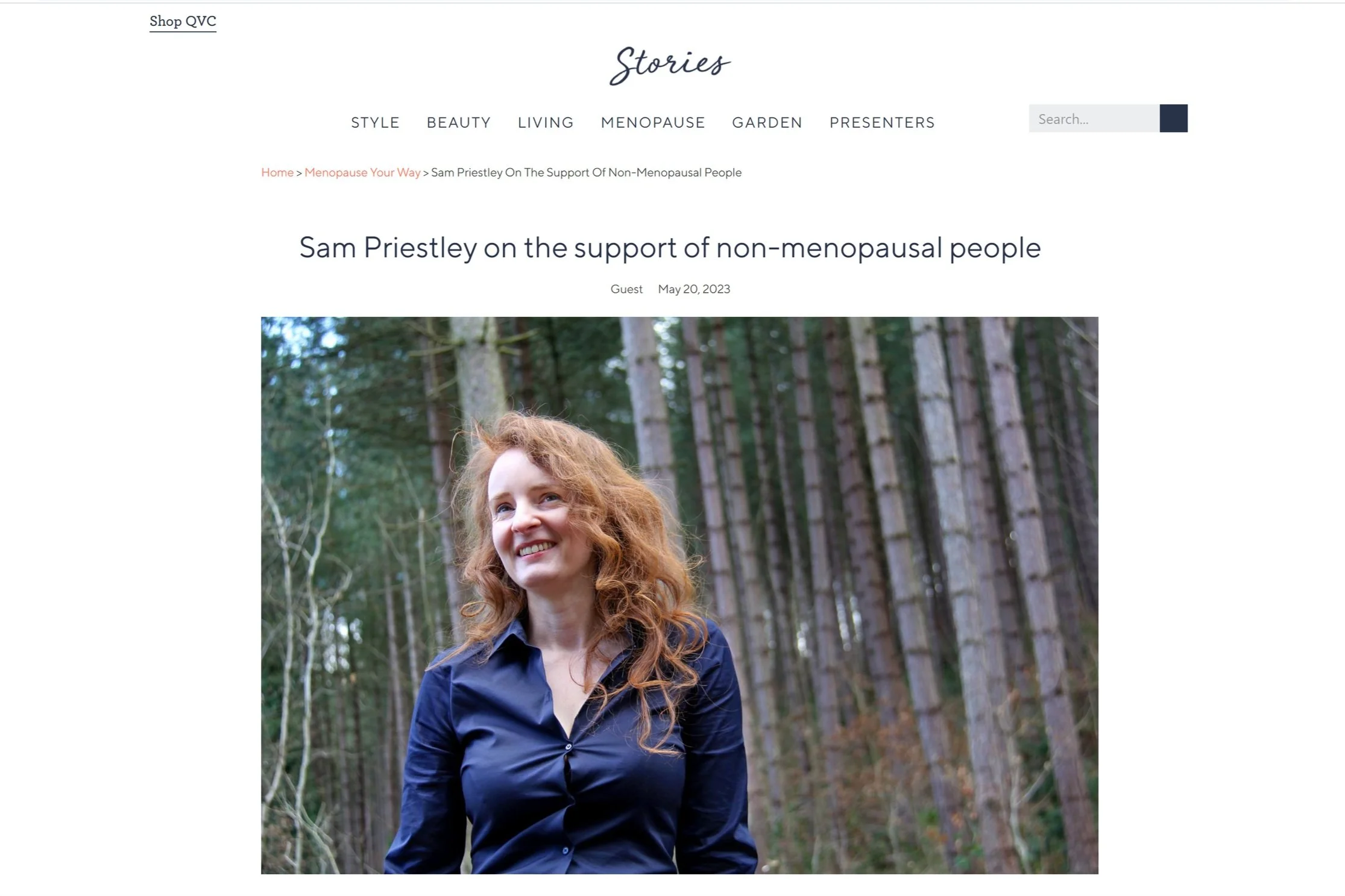The height and width of the screenshot is (896, 1345).
Task: Click the article's forest hero photograph
Action: [x=679, y=595]
